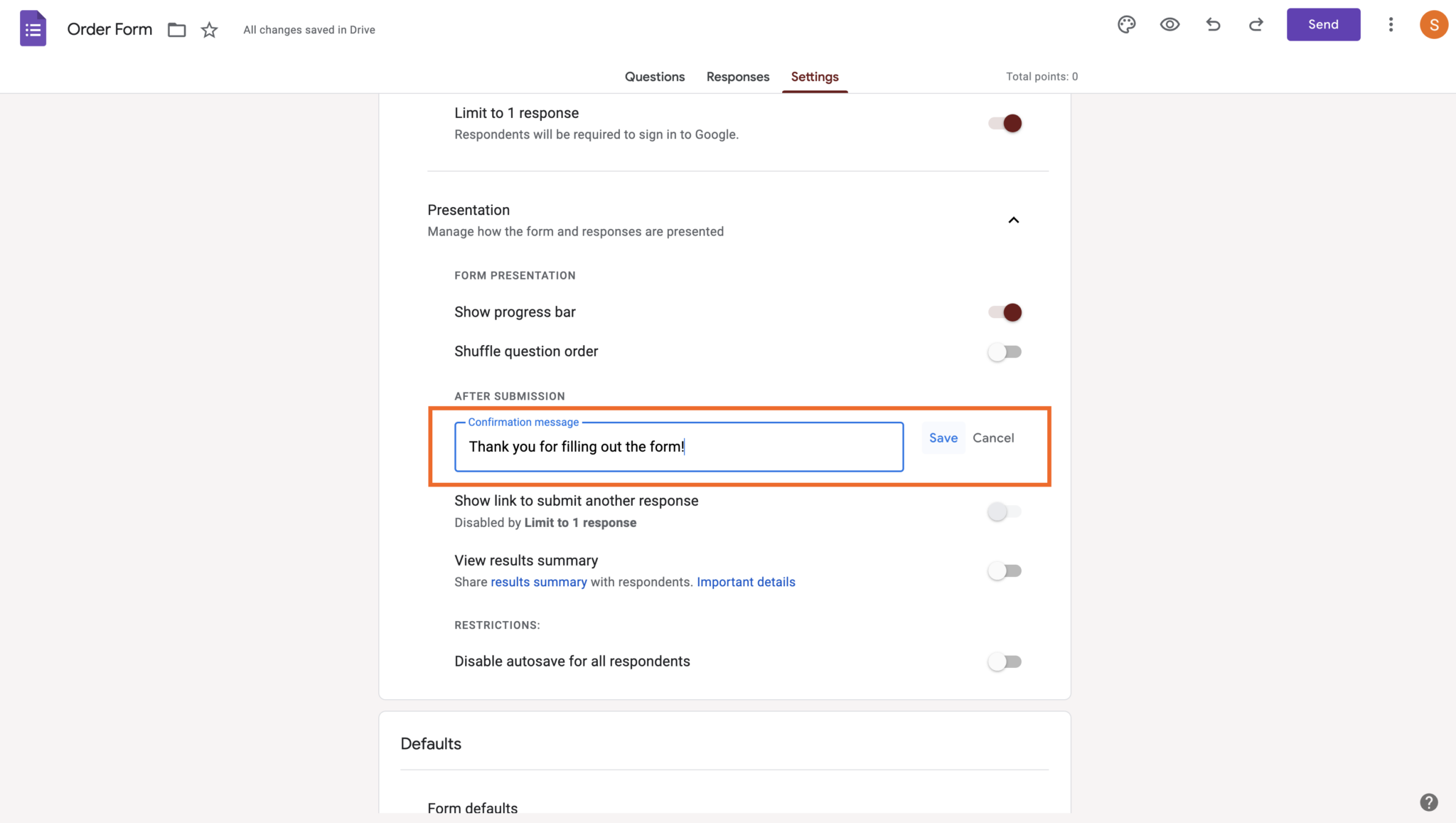
Task: Open the Important details link
Action: (x=746, y=582)
